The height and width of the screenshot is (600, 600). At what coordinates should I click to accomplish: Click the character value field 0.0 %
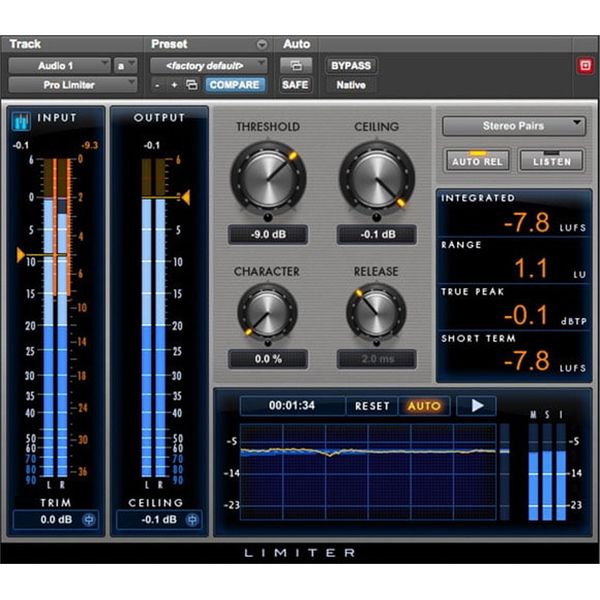click(268, 359)
